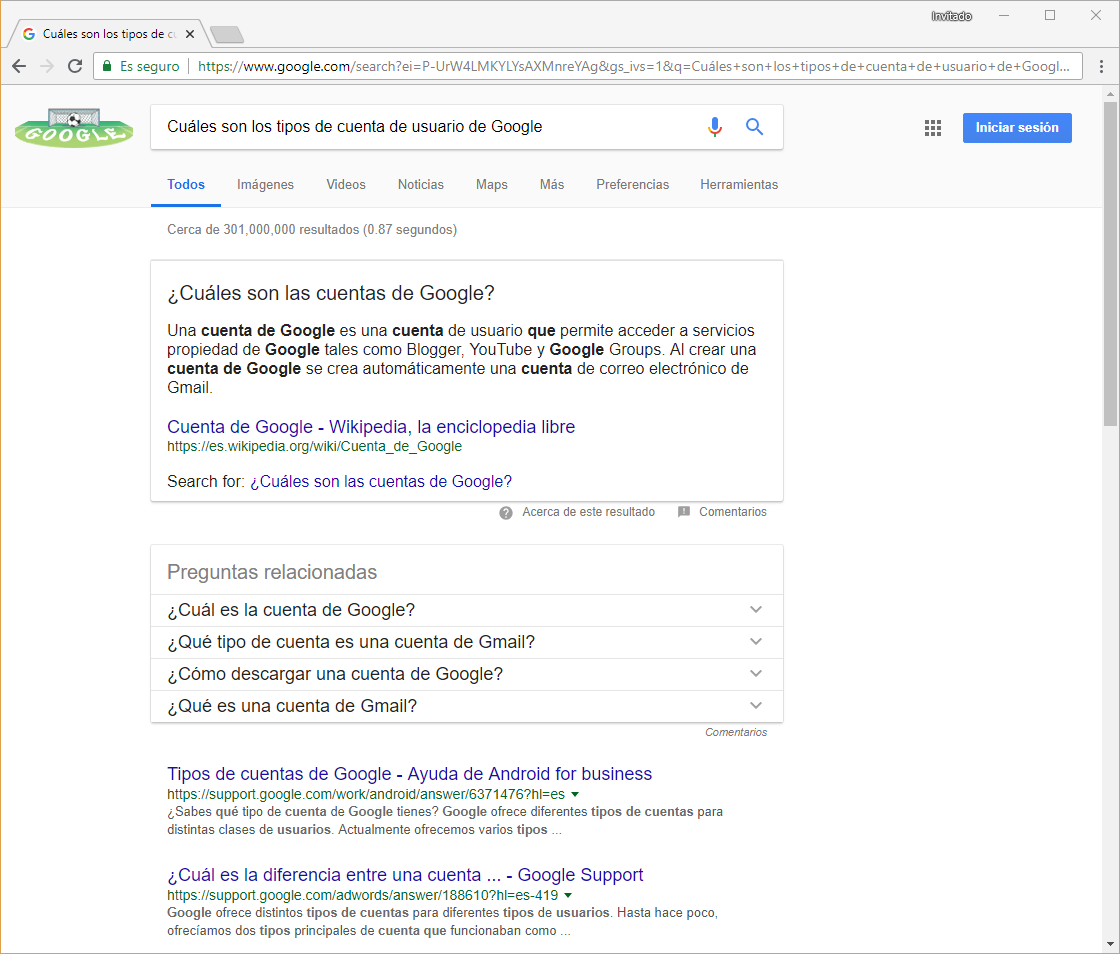This screenshot has height=954, width=1120.
Task: Switch to the Imágenes tab
Action: pos(265,184)
